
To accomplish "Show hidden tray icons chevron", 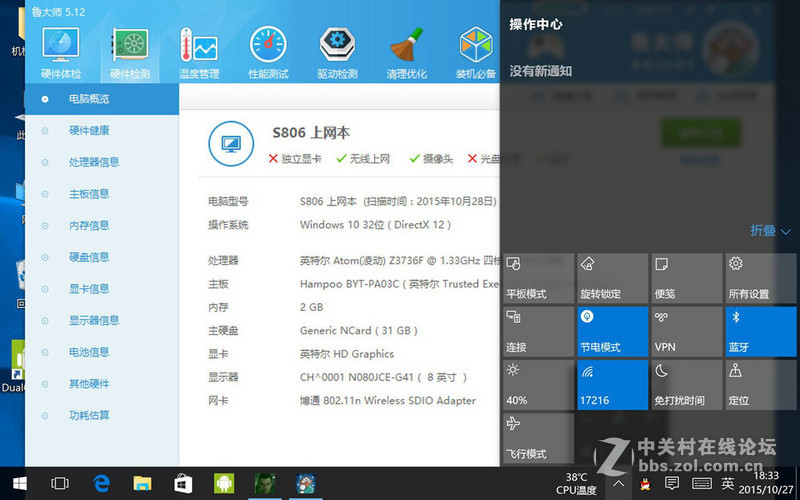I will [x=618, y=483].
